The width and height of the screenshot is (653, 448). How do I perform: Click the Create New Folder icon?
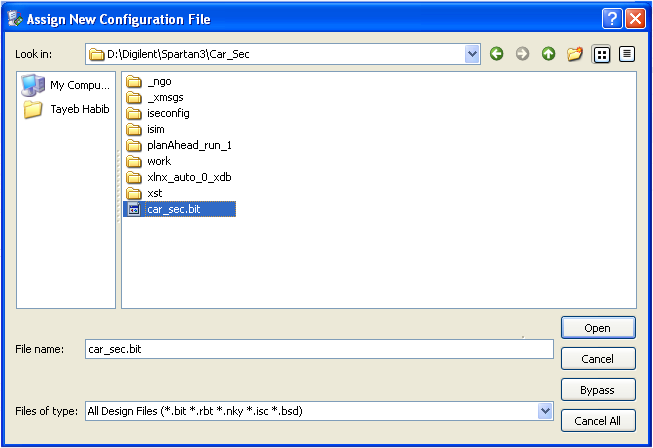(x=574, y=54)
